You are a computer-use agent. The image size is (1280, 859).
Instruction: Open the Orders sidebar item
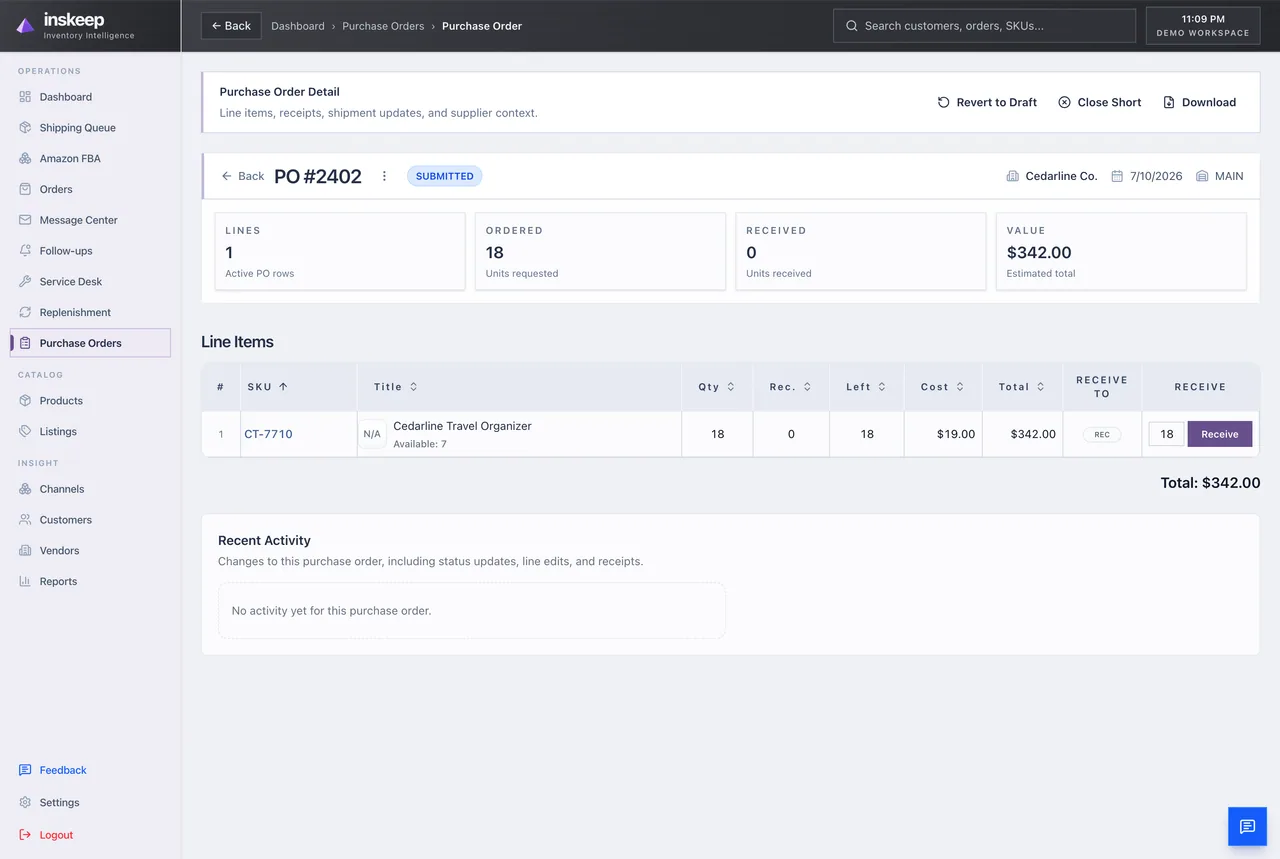90,189
